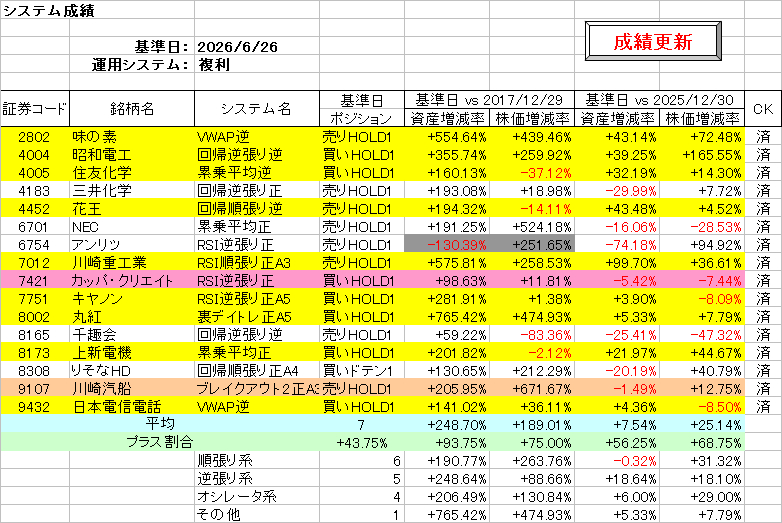Select the 三井化学 stock name cell
782x523 pixels.
132,191
